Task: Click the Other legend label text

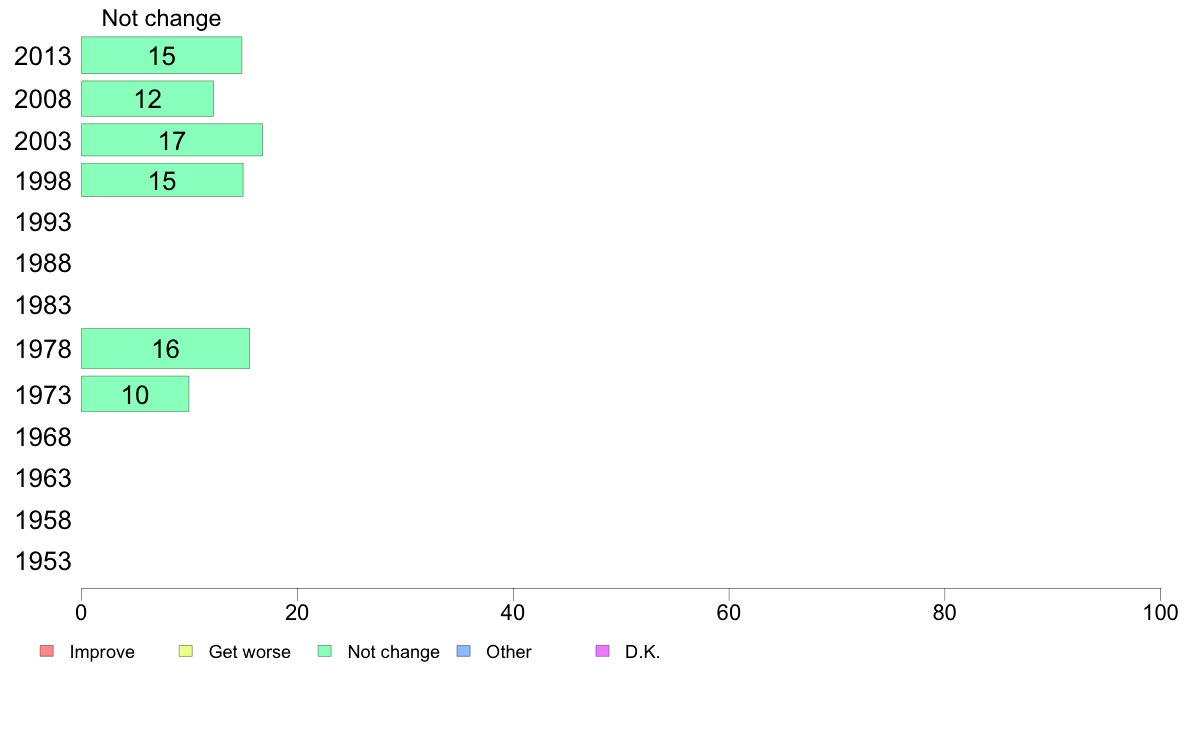Action: (x=508, y=652)
